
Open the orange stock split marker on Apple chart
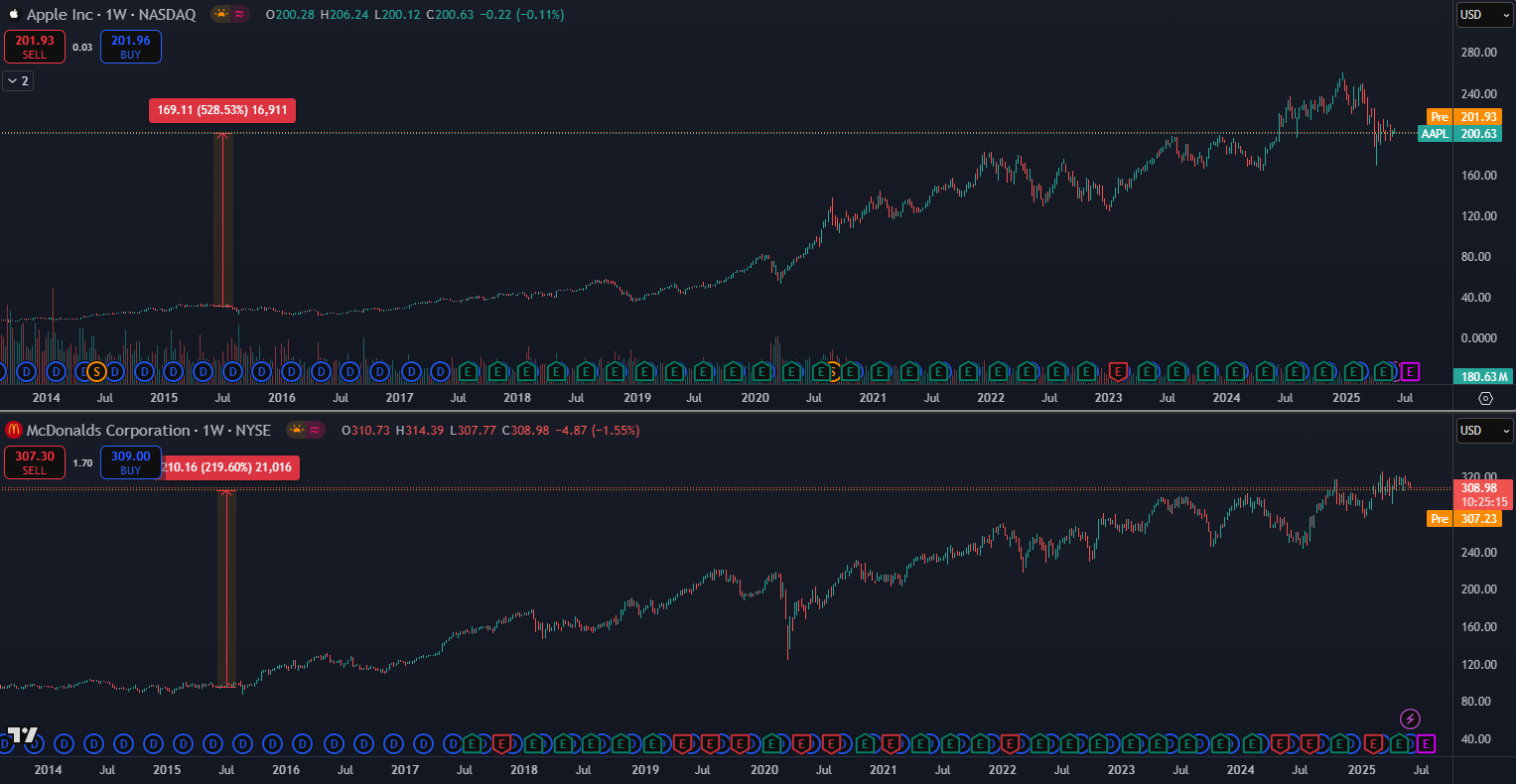point(96,372)
